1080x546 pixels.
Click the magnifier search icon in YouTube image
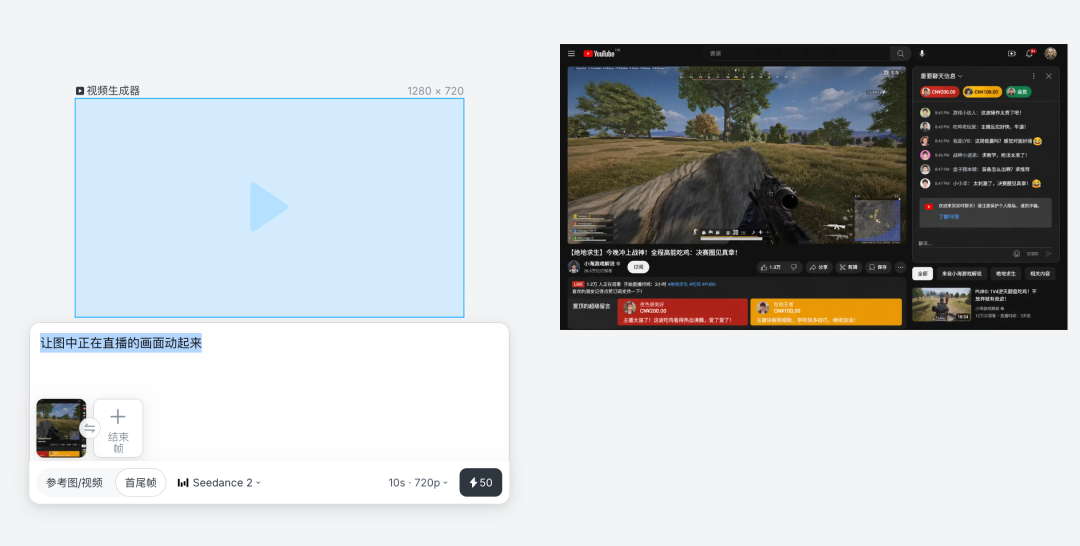(x=900, y=54)
